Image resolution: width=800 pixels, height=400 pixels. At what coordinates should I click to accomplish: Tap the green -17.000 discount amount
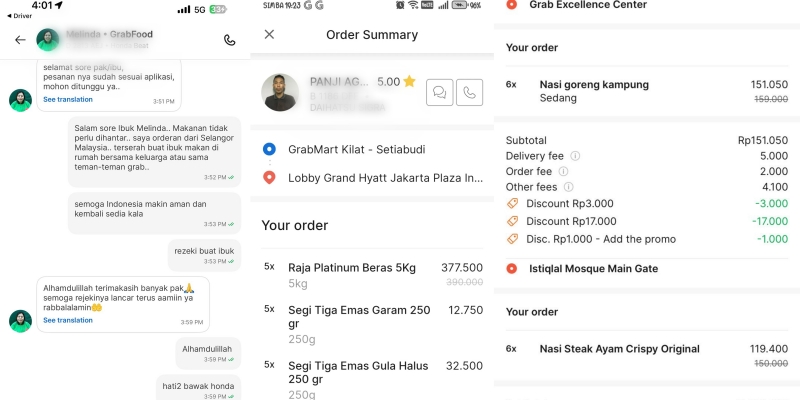click(x=770, y=221)
